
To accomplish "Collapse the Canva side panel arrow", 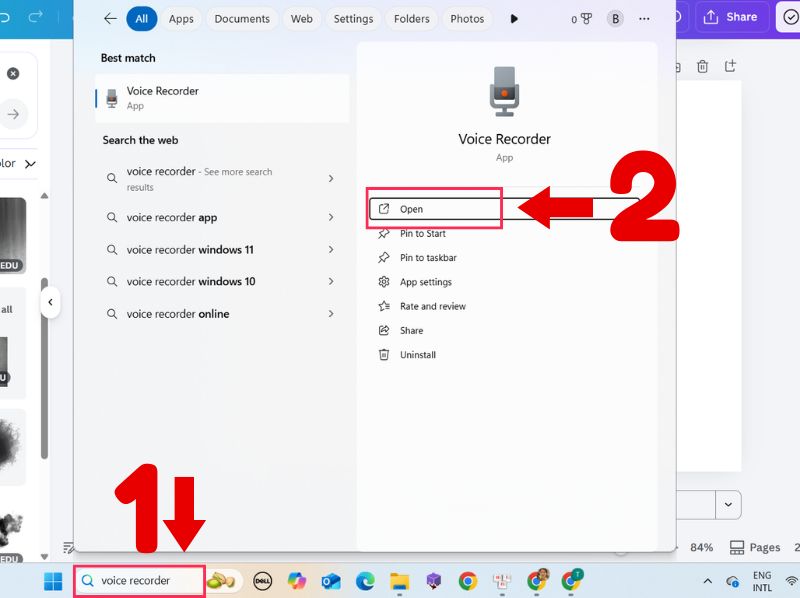I will [50, 302].
